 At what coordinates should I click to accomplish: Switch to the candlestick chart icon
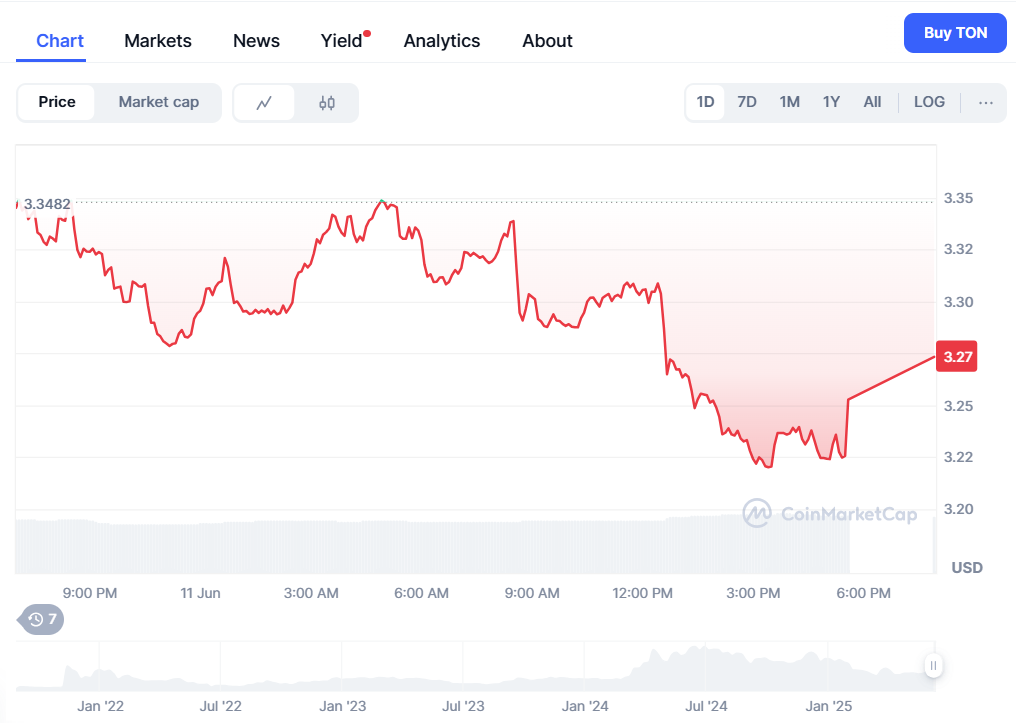coord(327,102)
